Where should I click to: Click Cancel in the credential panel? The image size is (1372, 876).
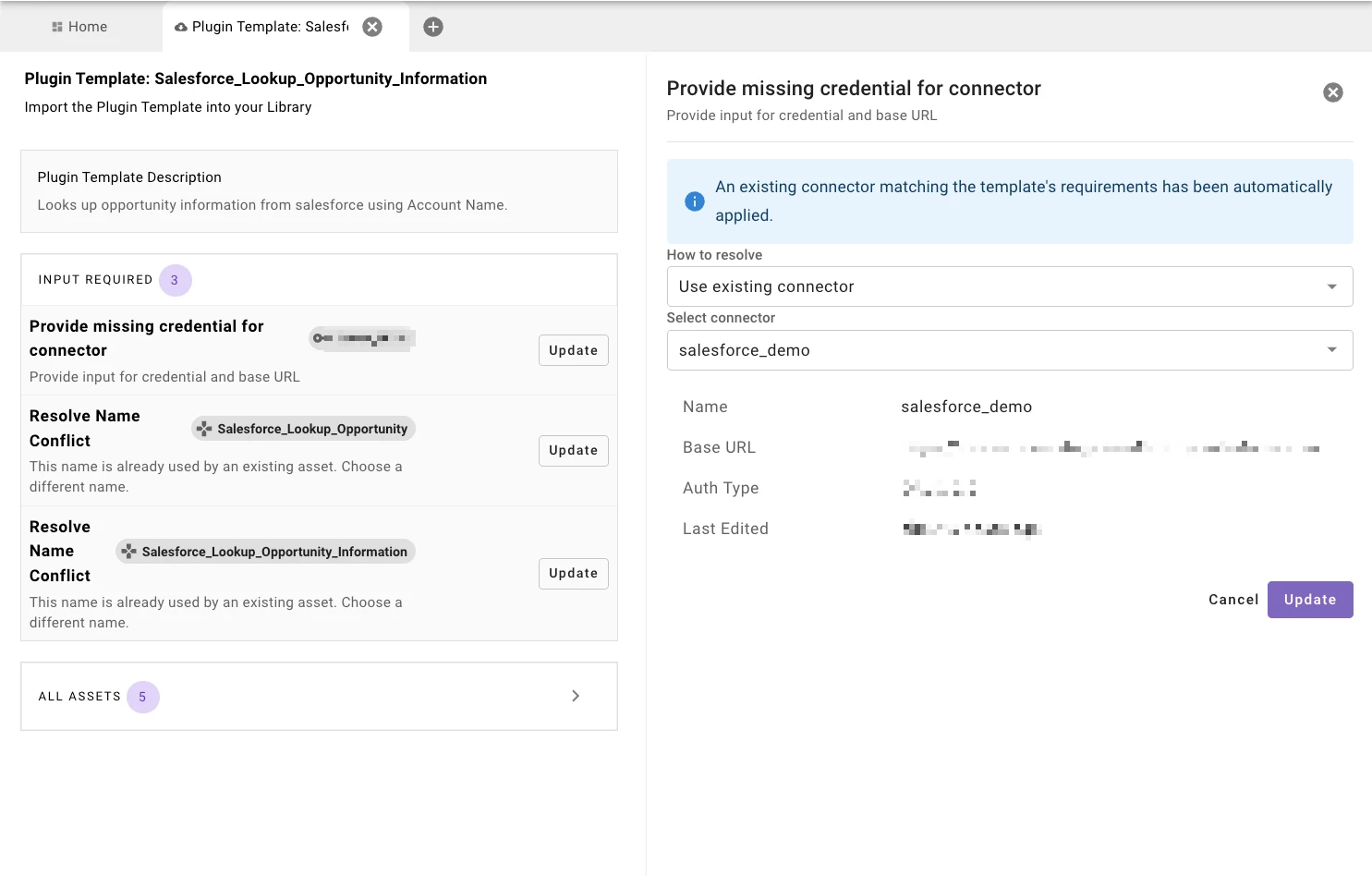click(x=1233, y=600)
